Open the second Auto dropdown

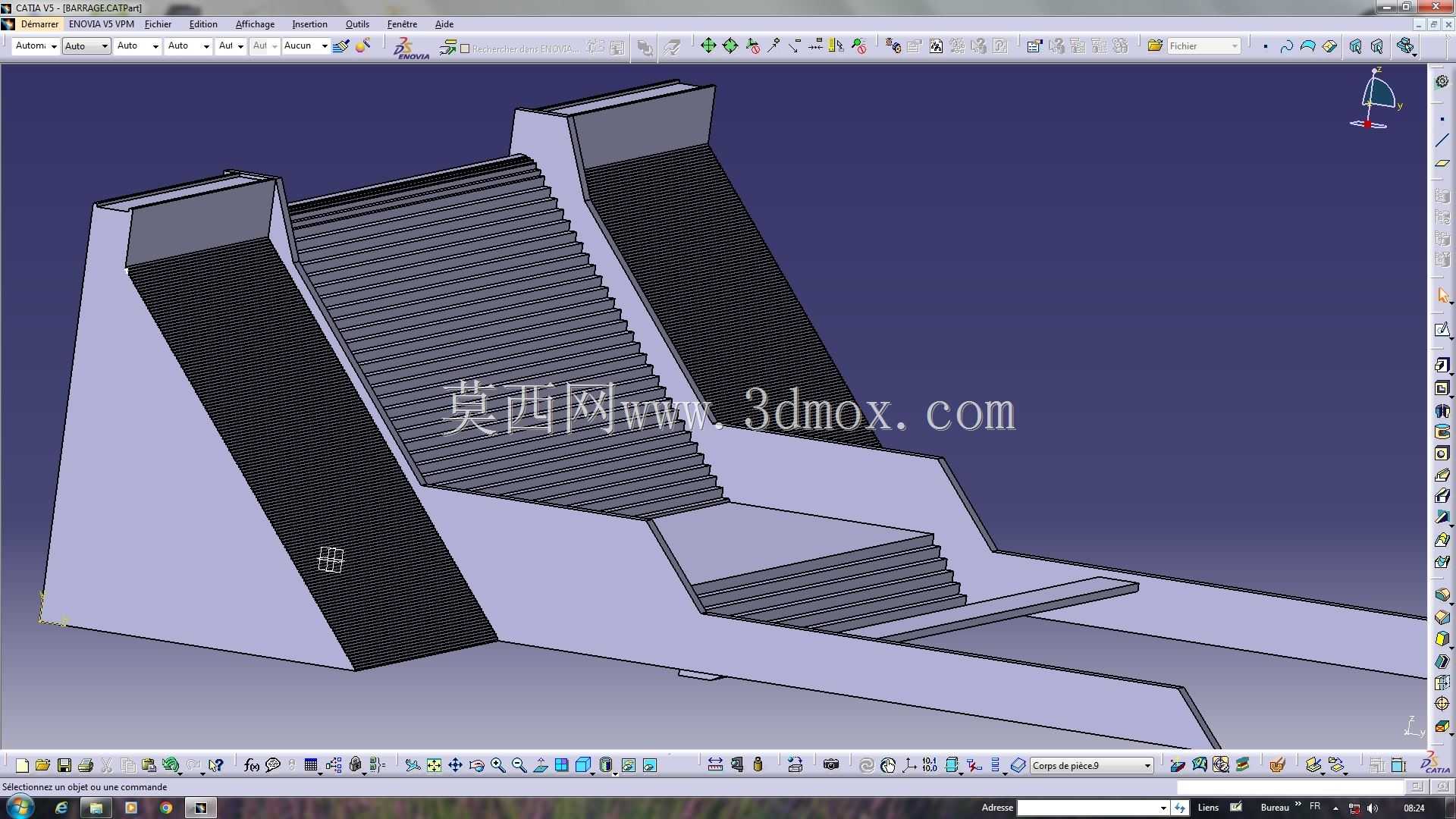point(86,46)
